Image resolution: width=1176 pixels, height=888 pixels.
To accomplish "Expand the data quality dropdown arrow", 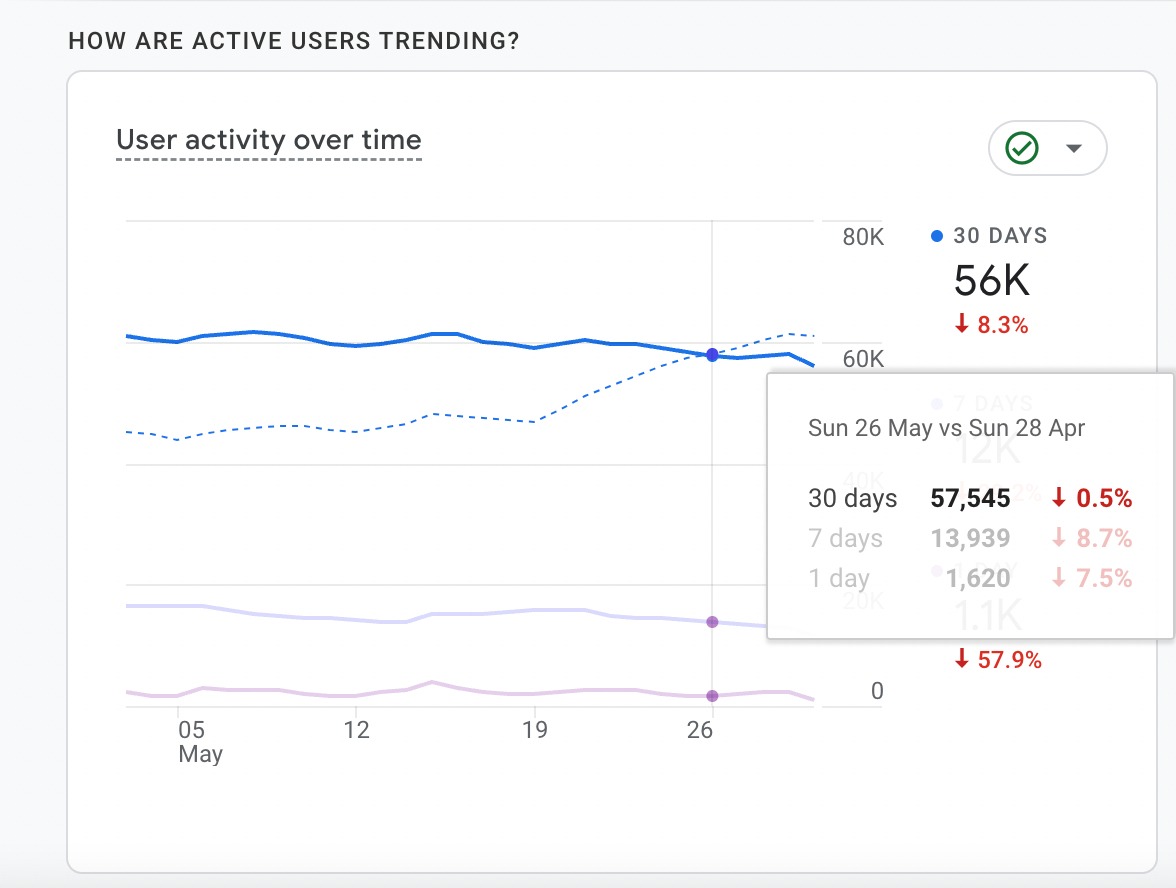I will click(x=1074, y=148).
